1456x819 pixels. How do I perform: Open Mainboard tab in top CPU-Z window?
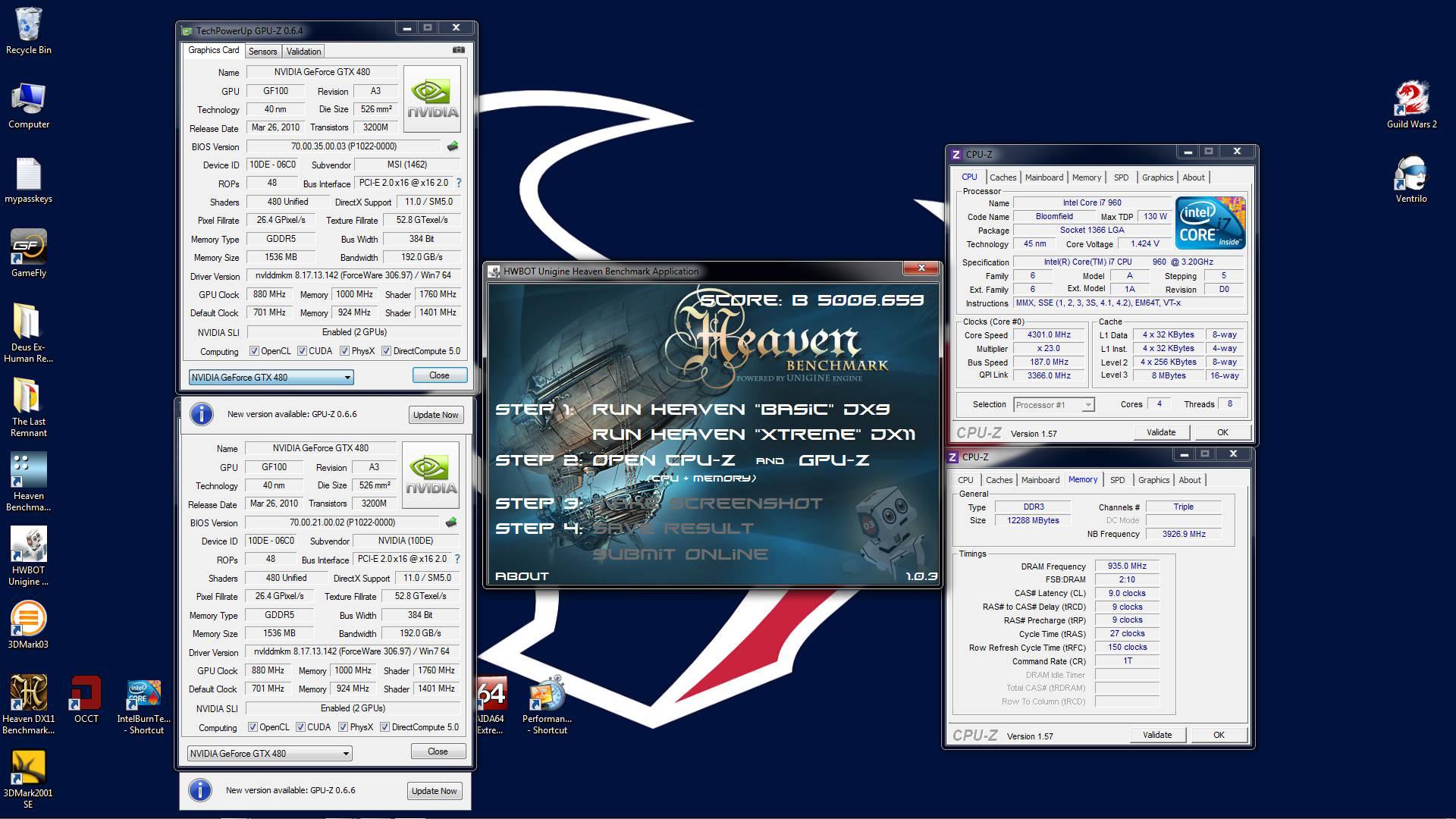click(1043, 177)
